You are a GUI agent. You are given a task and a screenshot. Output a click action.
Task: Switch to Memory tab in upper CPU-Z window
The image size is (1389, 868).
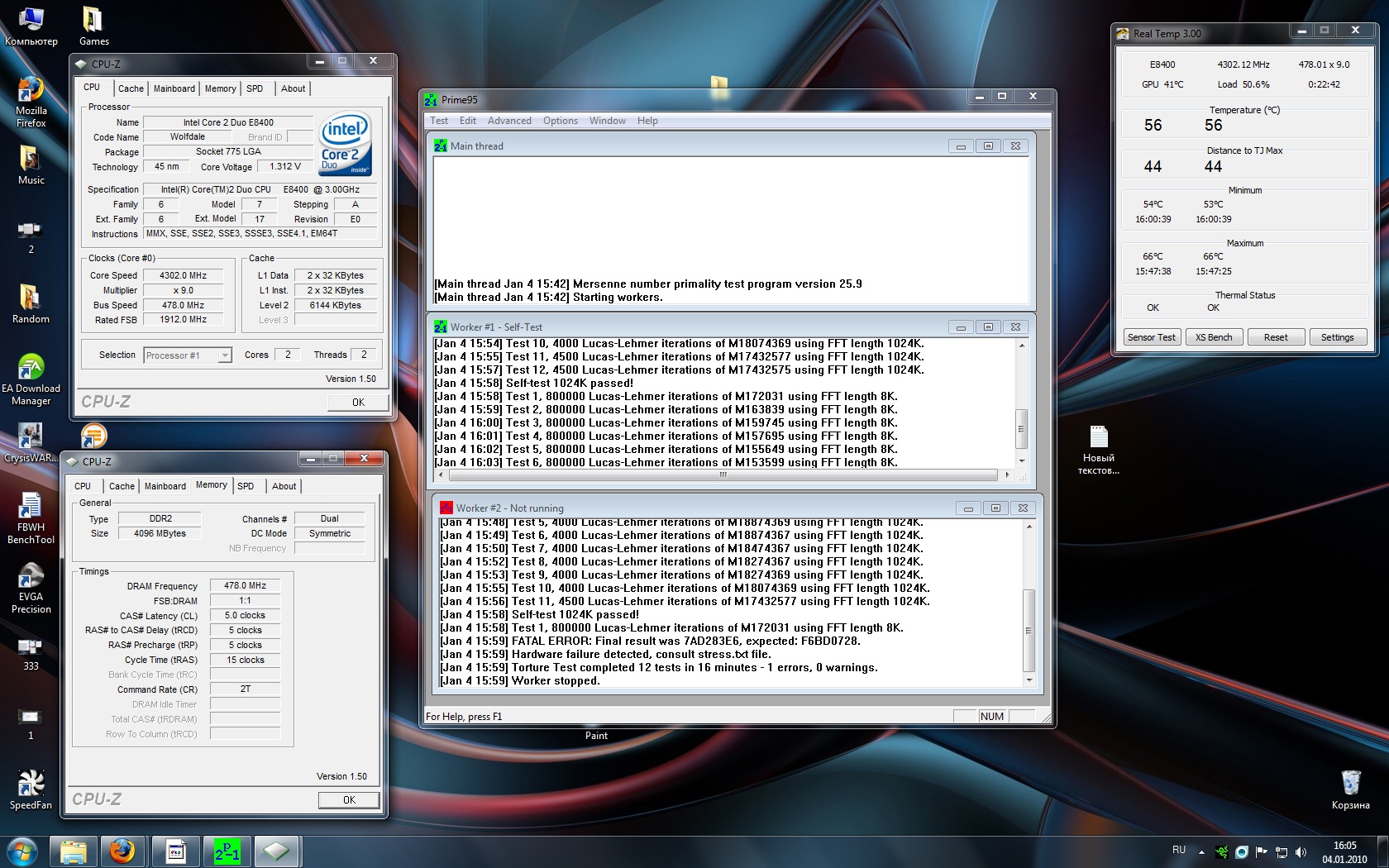click(221, 88)
